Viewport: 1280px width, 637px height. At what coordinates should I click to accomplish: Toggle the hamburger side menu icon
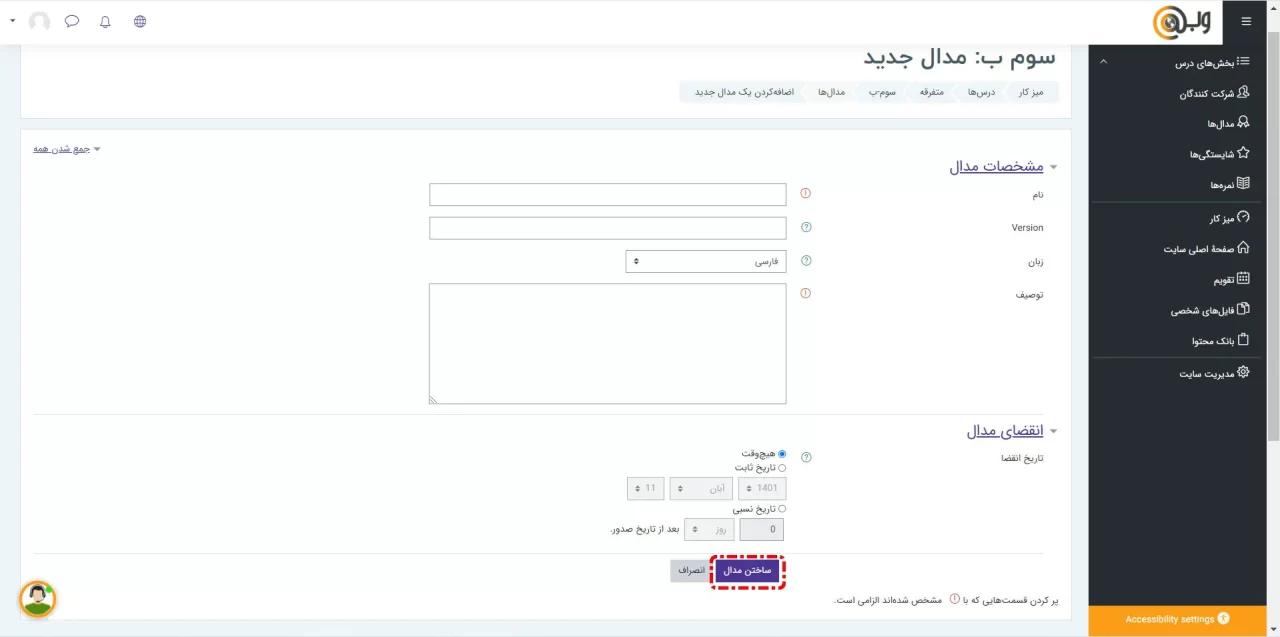[1245, 21]
